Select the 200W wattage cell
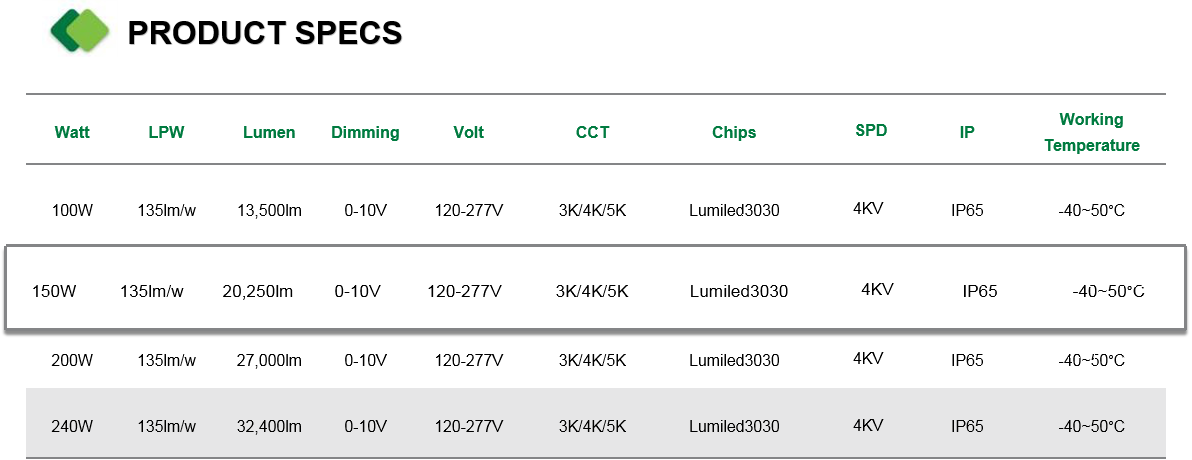This screenshot has width=1192, height=460. coord(72,360)
